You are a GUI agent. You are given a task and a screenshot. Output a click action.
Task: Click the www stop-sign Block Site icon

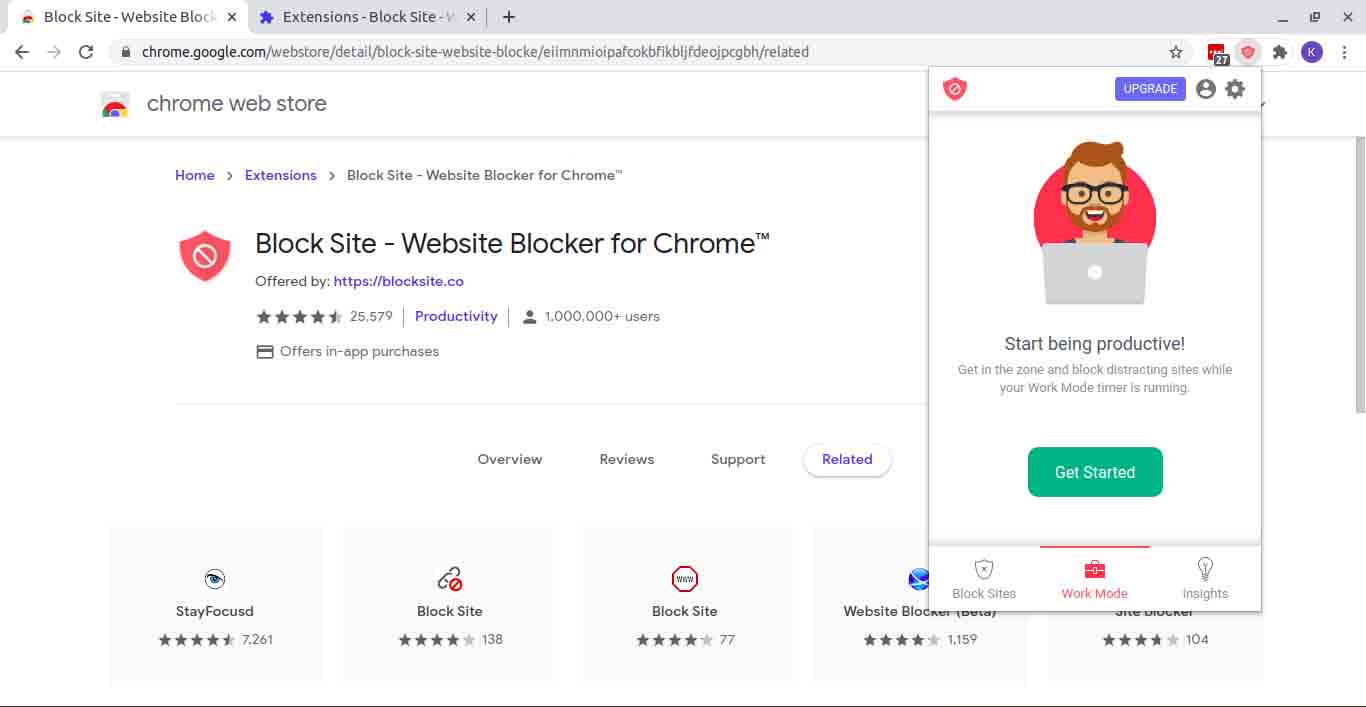[685, 578]
